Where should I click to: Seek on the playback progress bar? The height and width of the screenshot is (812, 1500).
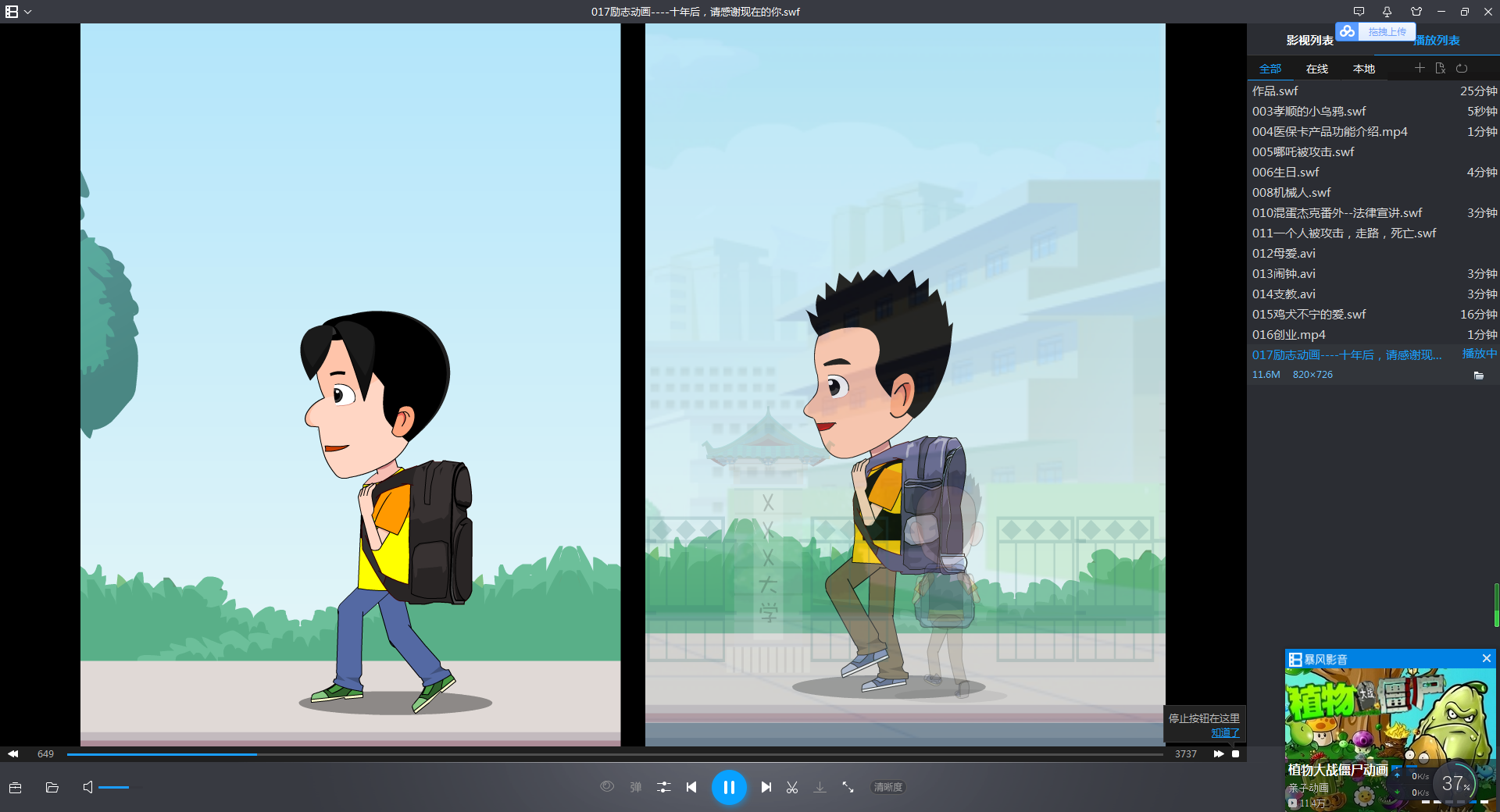(615, 754)
